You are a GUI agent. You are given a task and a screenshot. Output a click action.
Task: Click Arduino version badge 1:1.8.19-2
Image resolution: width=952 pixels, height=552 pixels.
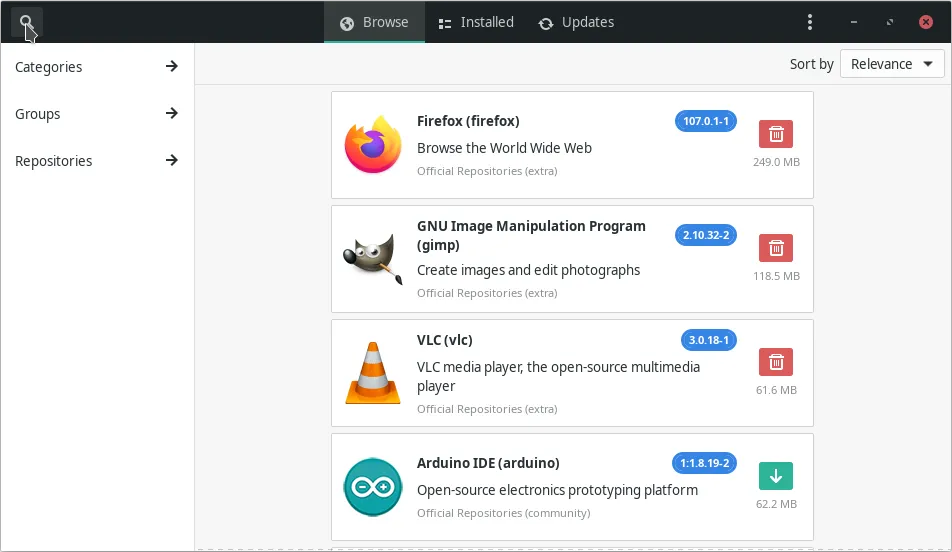pyautogui.click(x=705, y=463)
